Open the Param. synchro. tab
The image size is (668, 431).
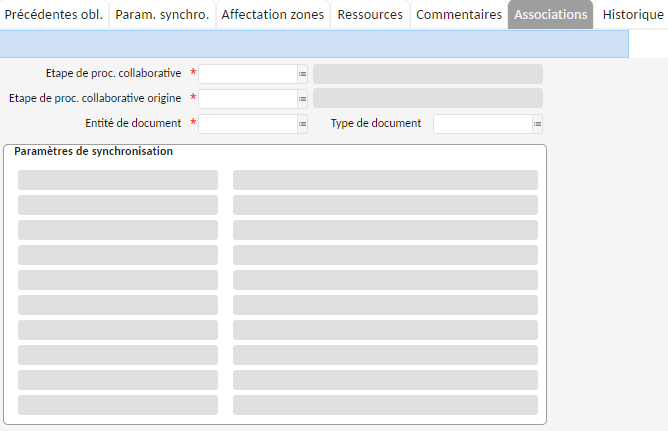point(162,15)
